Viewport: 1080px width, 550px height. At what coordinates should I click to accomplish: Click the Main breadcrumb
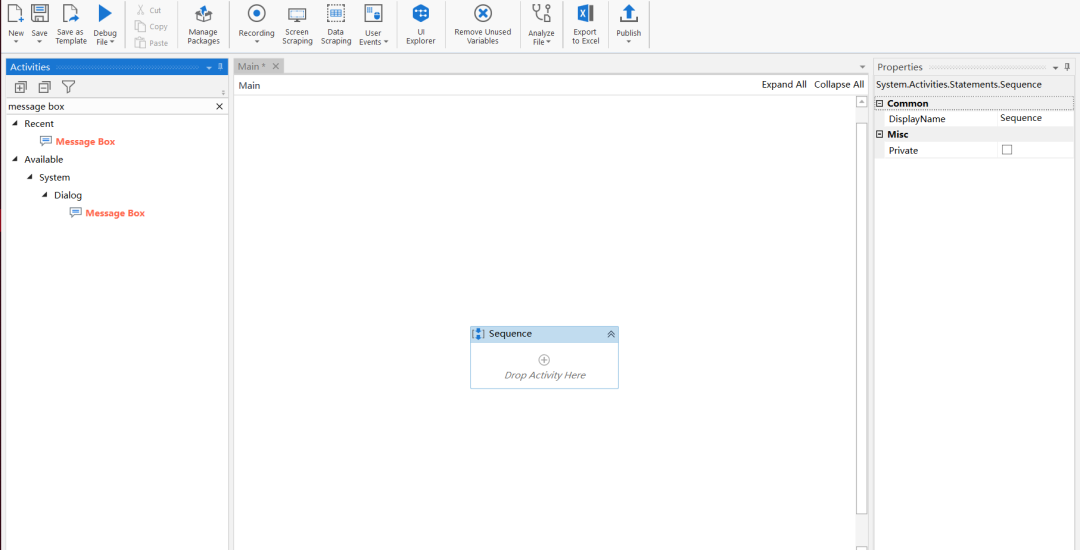[249, 85]
